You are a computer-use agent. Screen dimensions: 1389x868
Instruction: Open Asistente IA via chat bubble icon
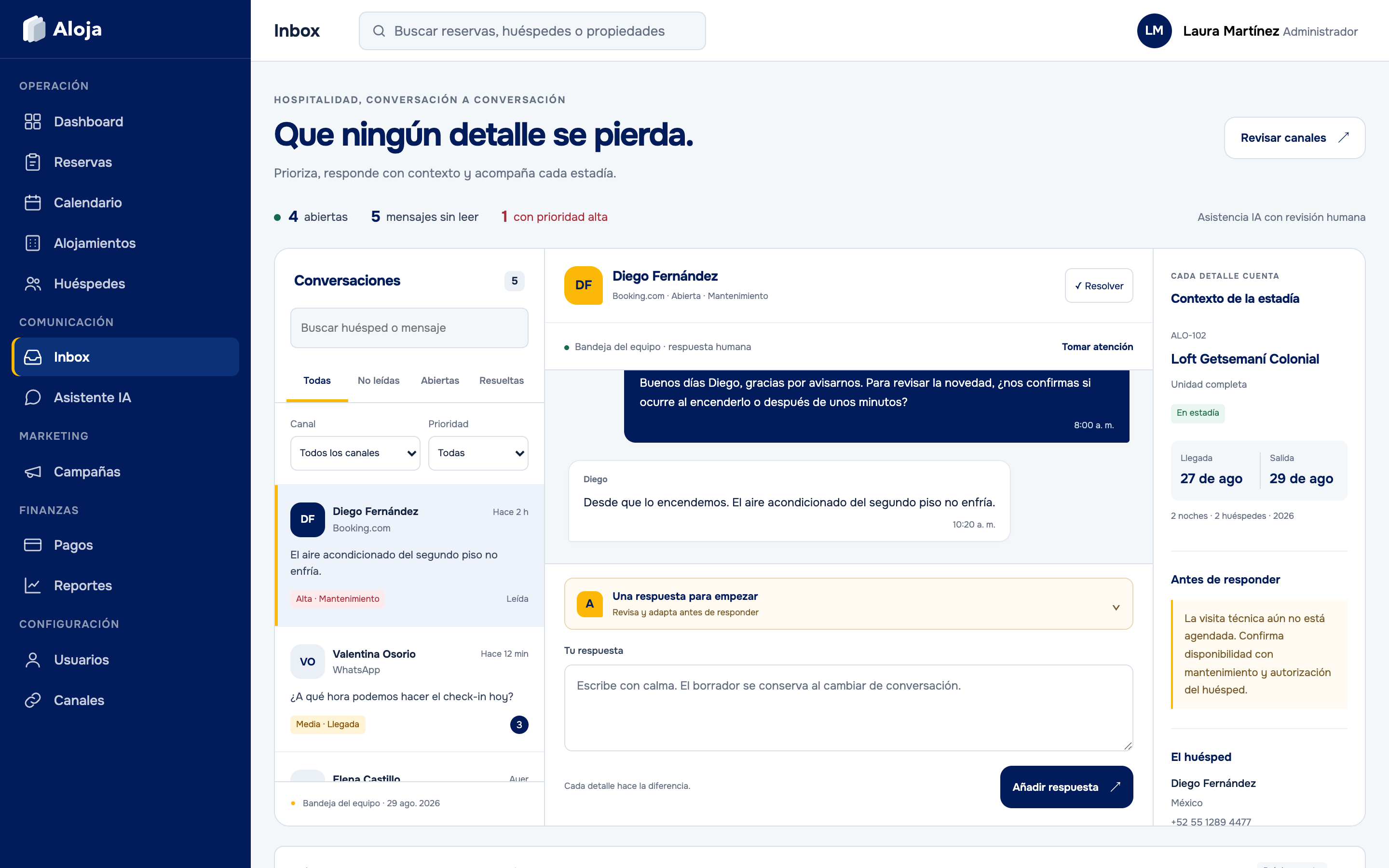point(33,397)
